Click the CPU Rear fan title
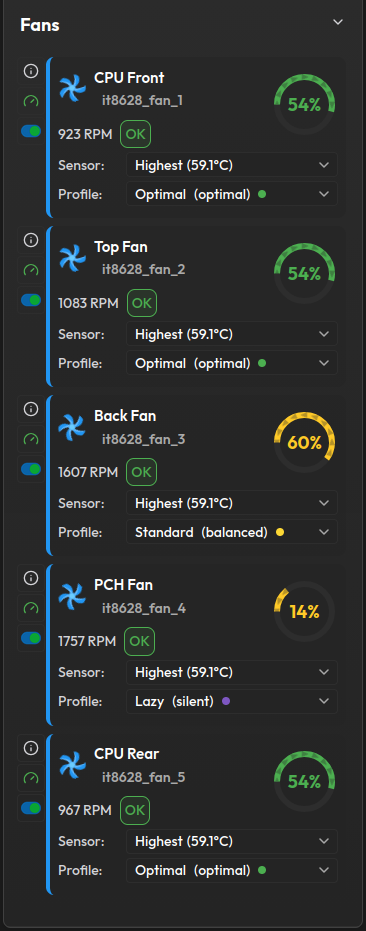Viewport: 366px width, 931px height. click(x=127, y=754)
